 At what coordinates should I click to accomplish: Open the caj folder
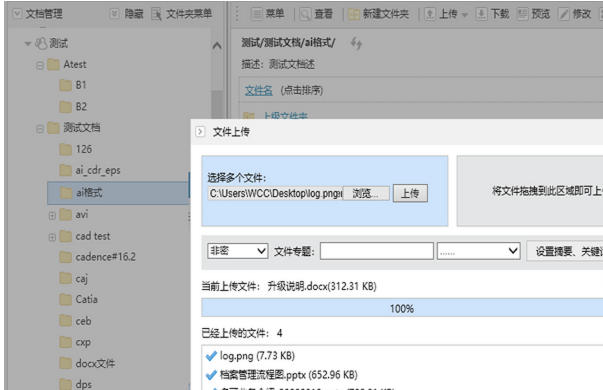point(74,278)
